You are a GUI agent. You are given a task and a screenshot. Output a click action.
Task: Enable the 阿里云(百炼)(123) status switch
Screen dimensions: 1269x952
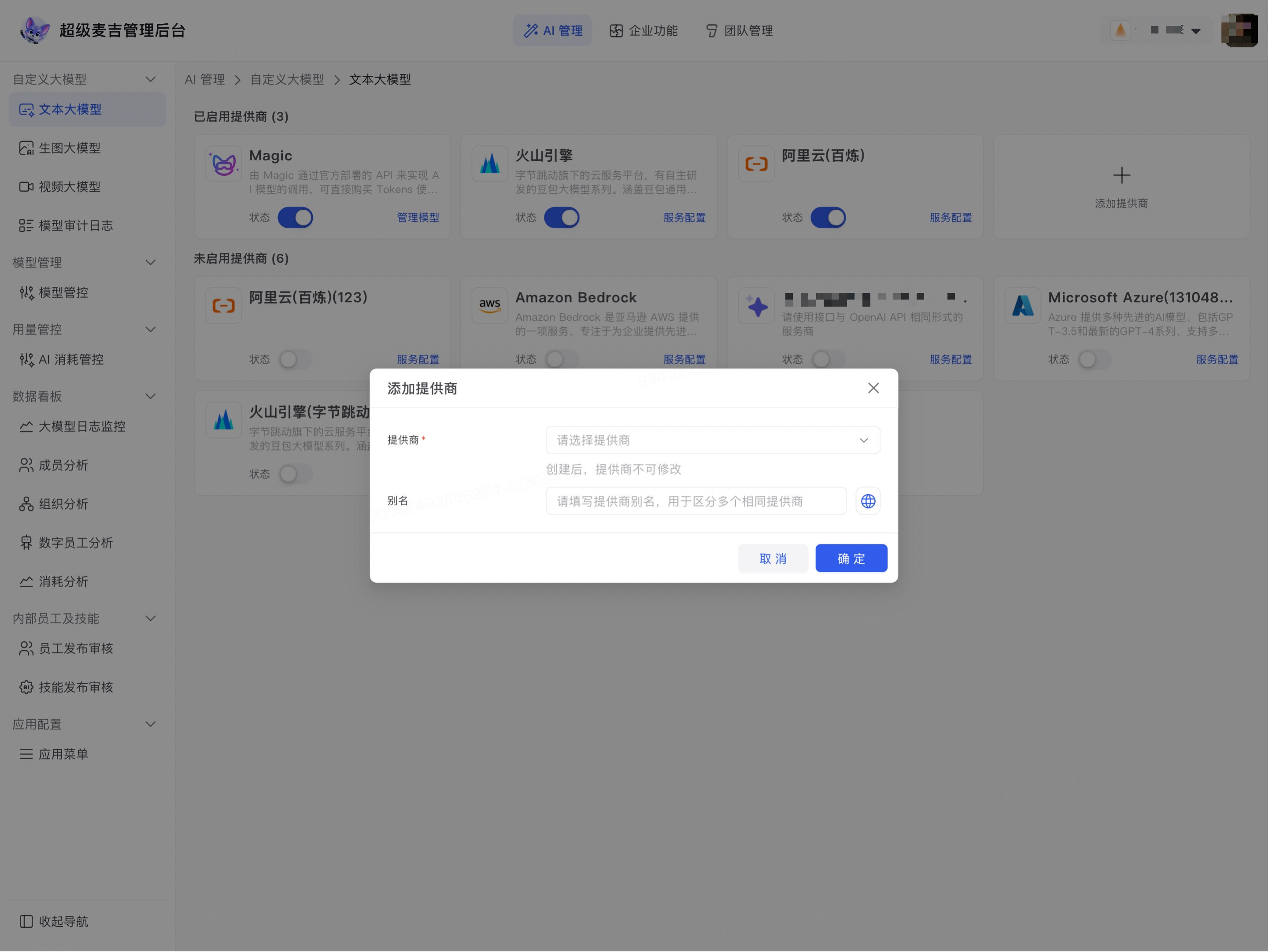296,360
